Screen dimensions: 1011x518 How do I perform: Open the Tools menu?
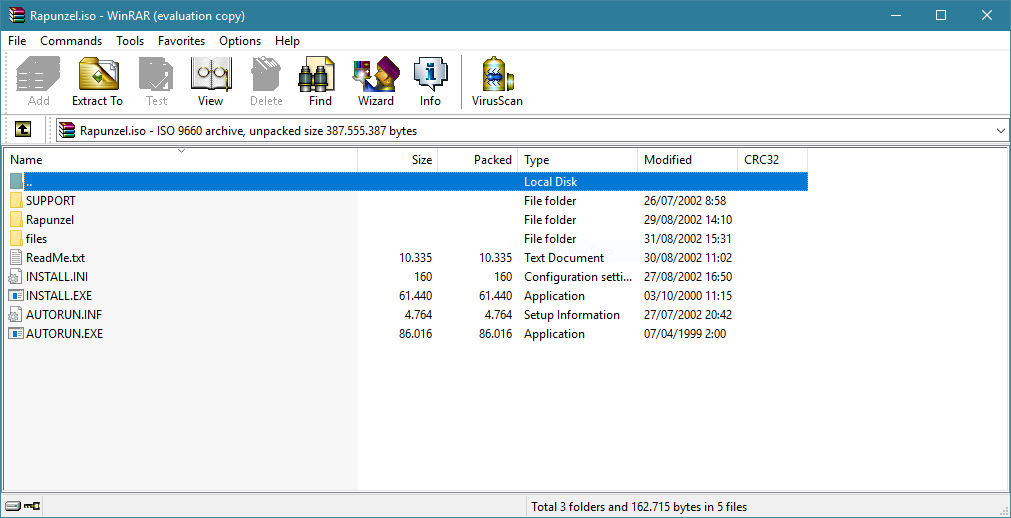click(130, 41)
